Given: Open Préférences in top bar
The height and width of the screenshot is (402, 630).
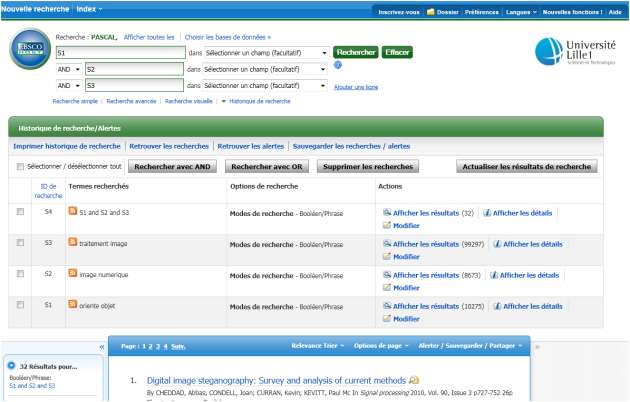Looking at the screenshot, I should coord(482,12).
